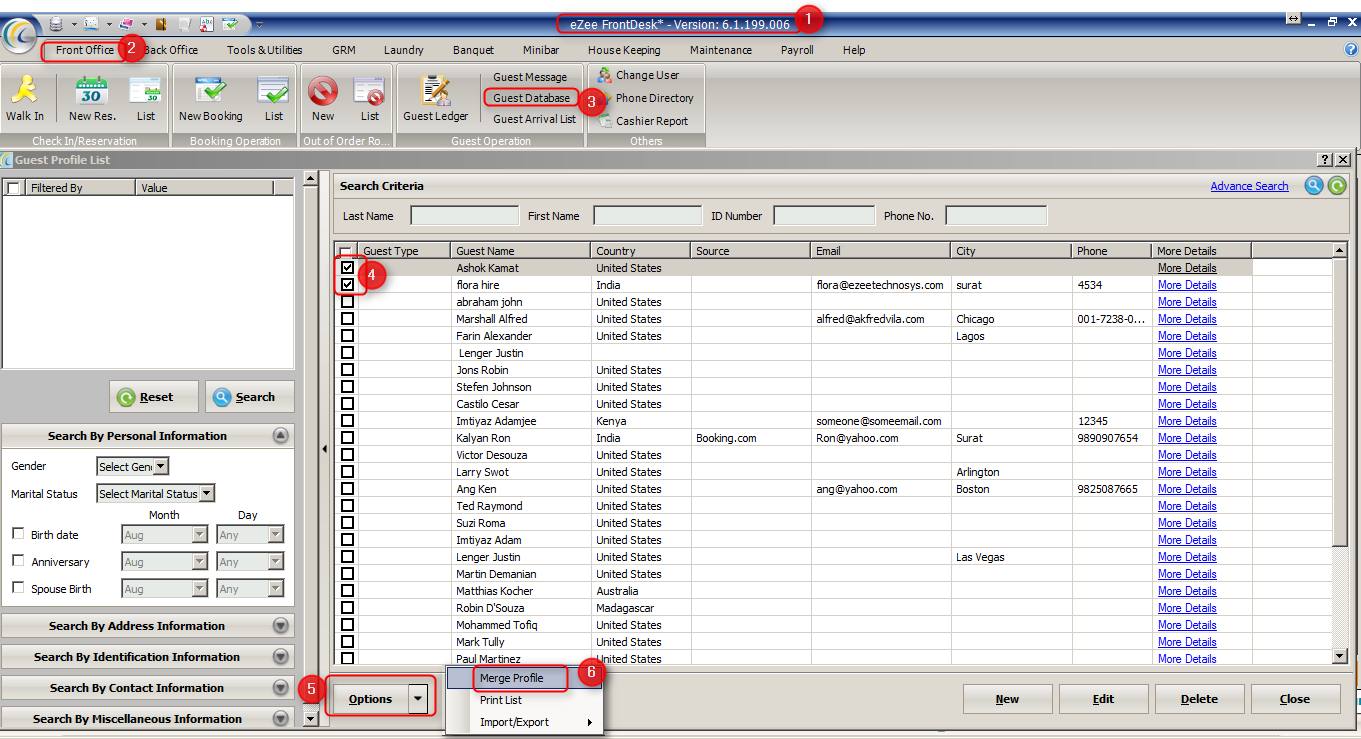Click the brown door icon in quick access toolbar

(x=160, y=23)
